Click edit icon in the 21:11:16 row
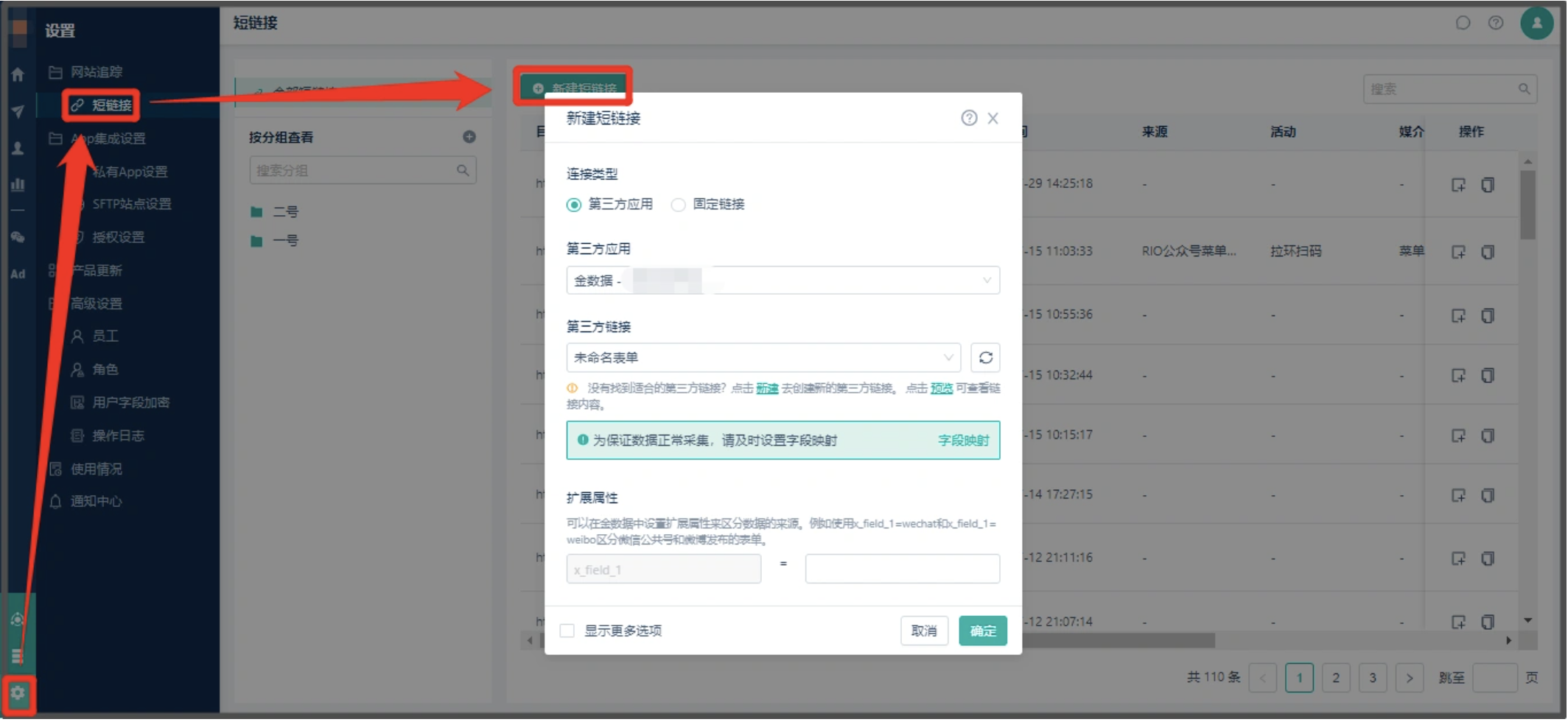The height and width of the screenshot is (722, 1568). (1458, 558)
